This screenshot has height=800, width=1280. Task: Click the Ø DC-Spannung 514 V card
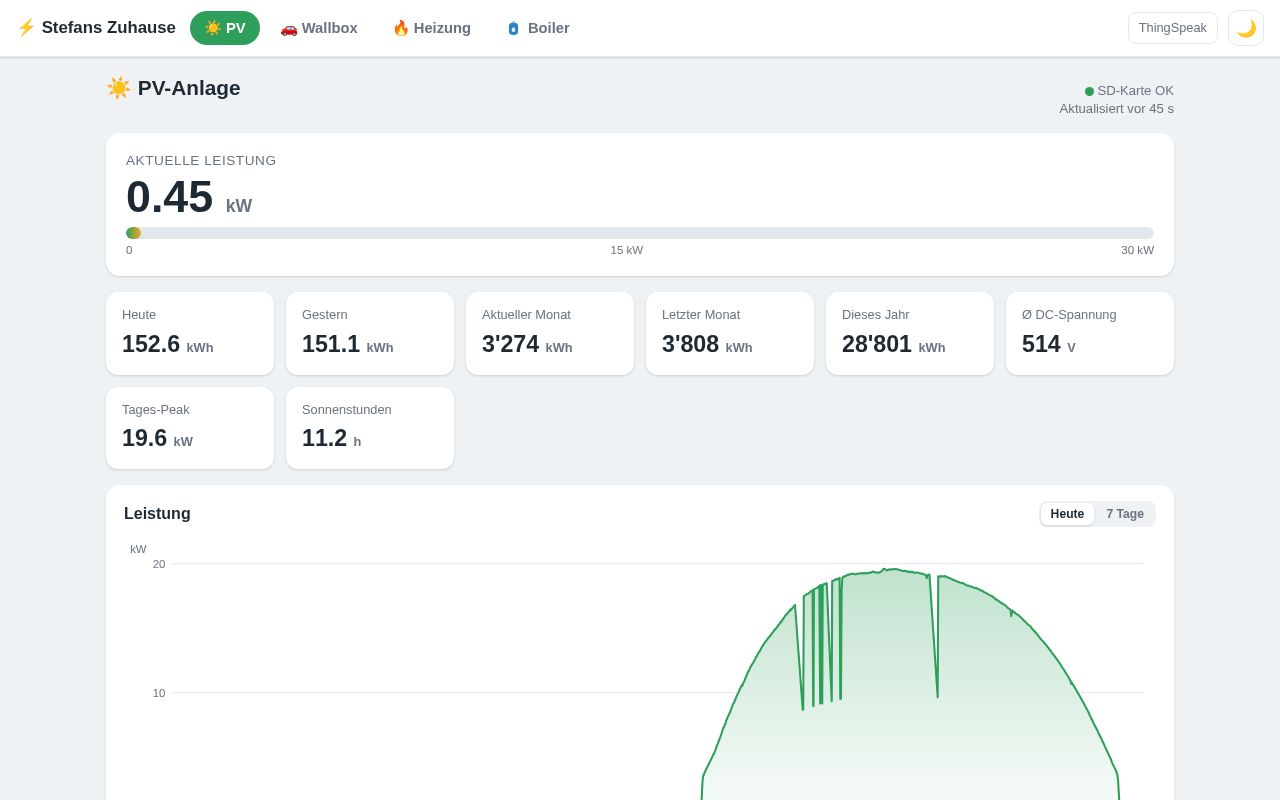pos(1090,334)
